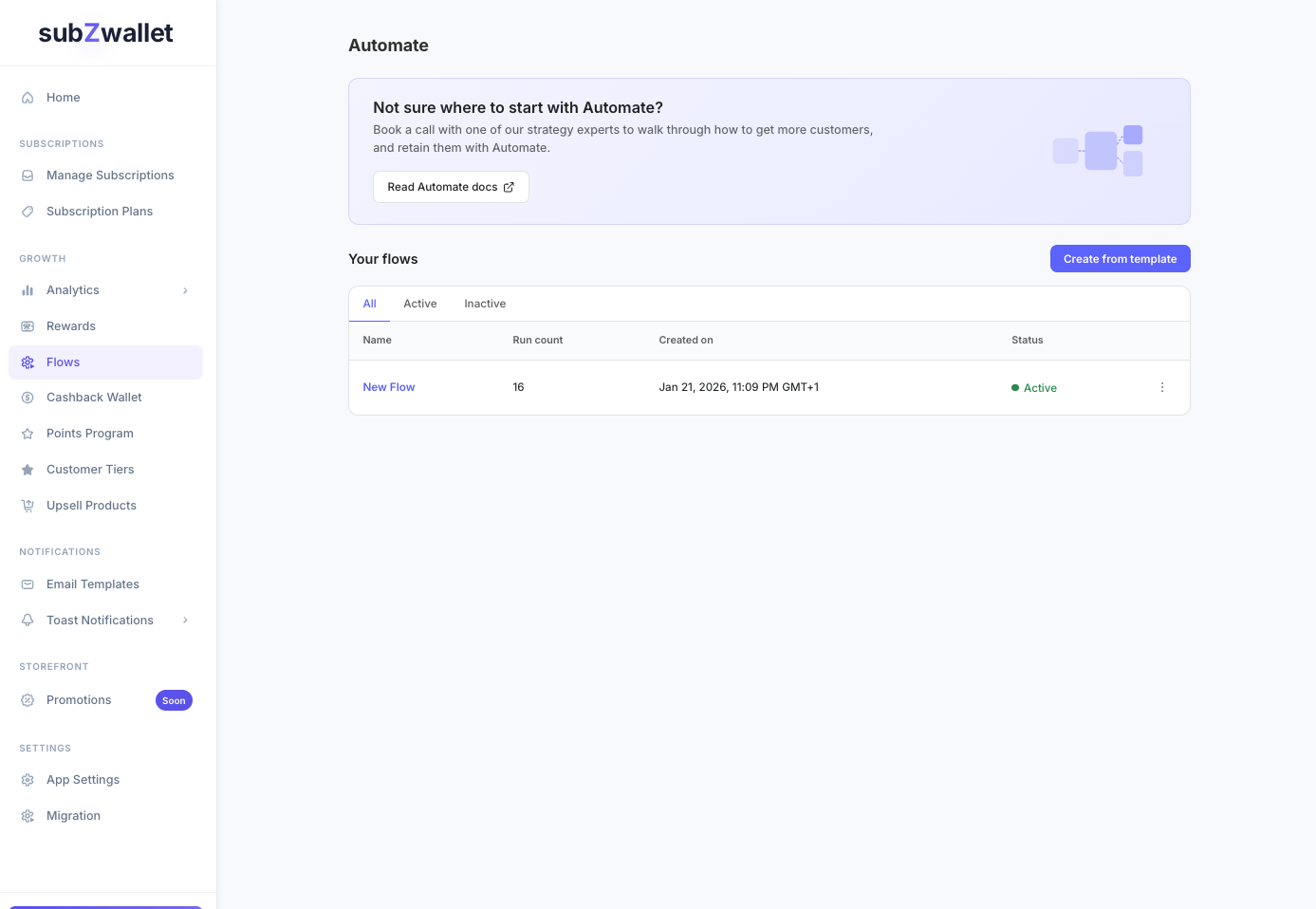Click the Manage Subscriptions inbox icon

[x=28, y=176]
